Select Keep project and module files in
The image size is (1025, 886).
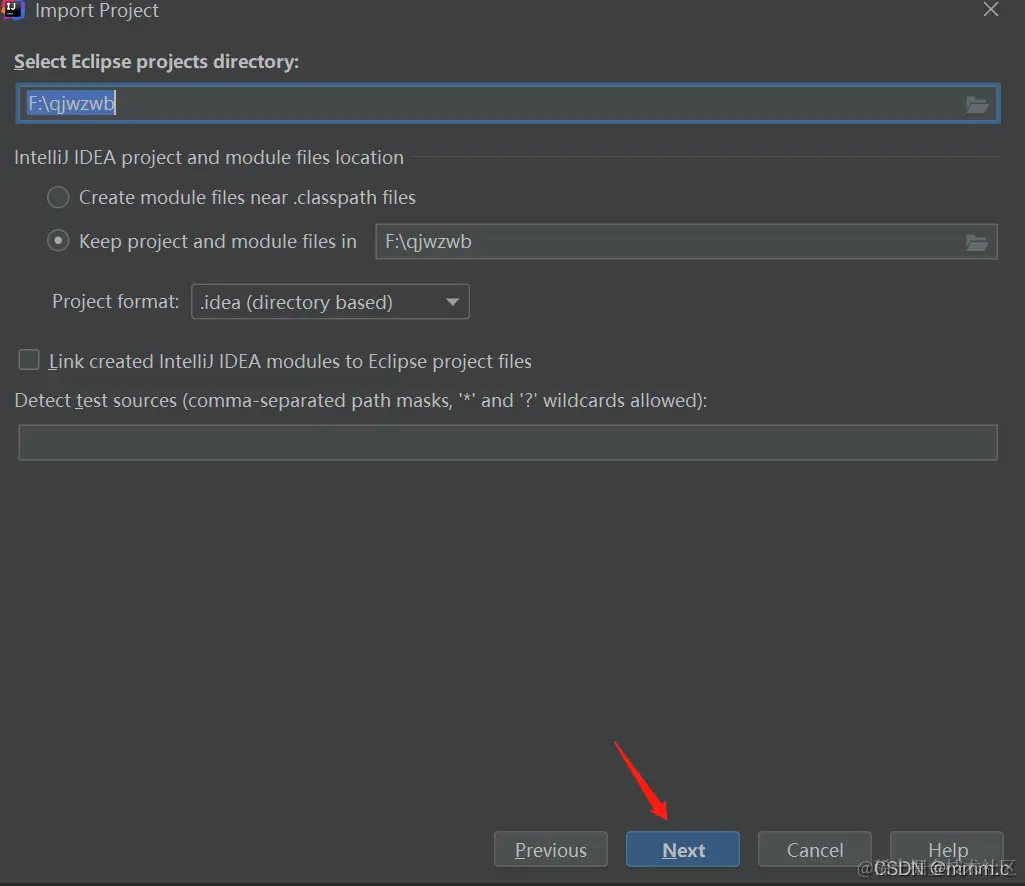pos(58,241)
